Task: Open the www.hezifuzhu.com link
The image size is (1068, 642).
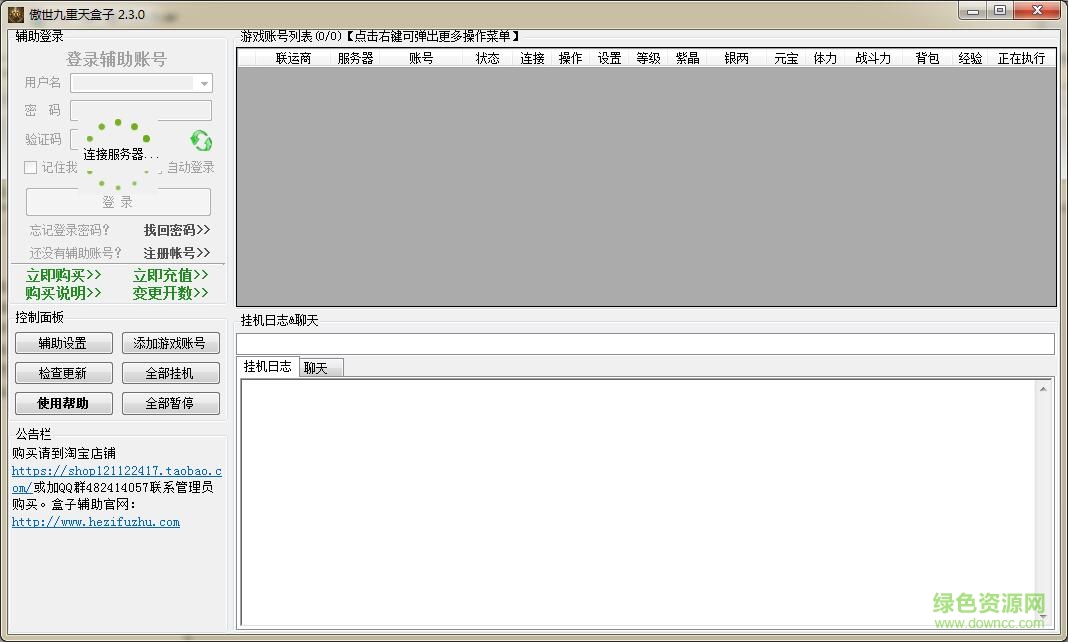Action: pos(96,522)
